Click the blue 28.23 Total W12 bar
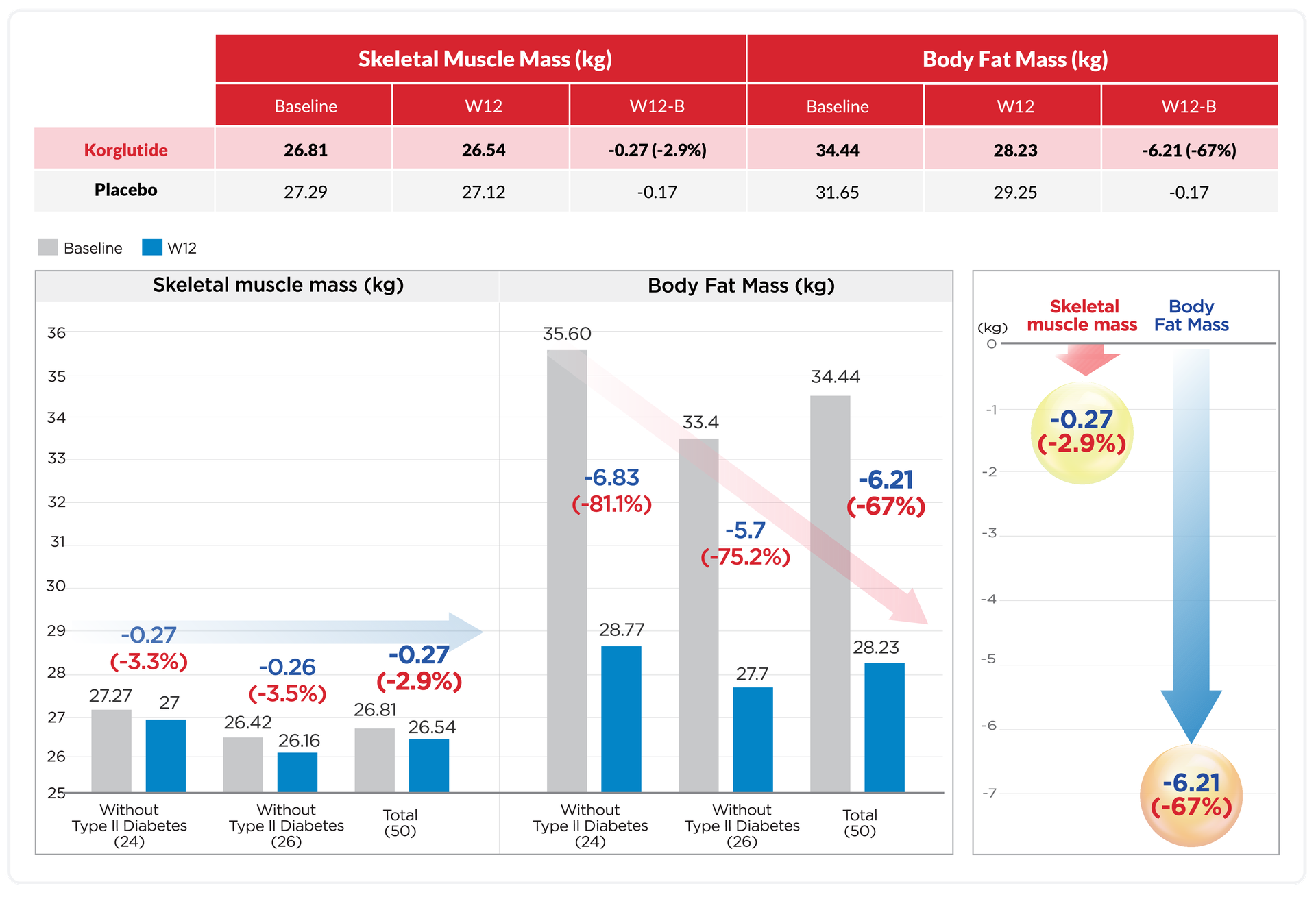Image resolution: width=1316 pixels, height=897 pixels. point(884,727)
